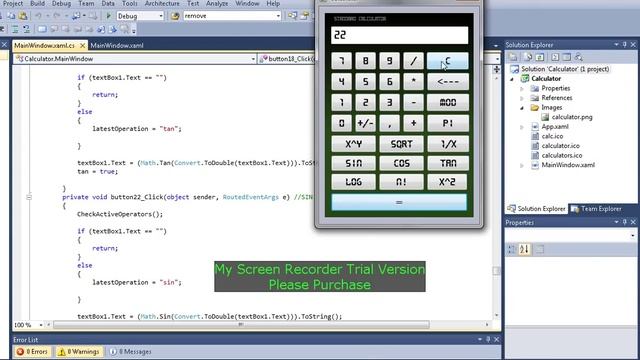Viewport: 640px width, 360px height.
Task: Expand the References node
Action: [x=522, y=98]
